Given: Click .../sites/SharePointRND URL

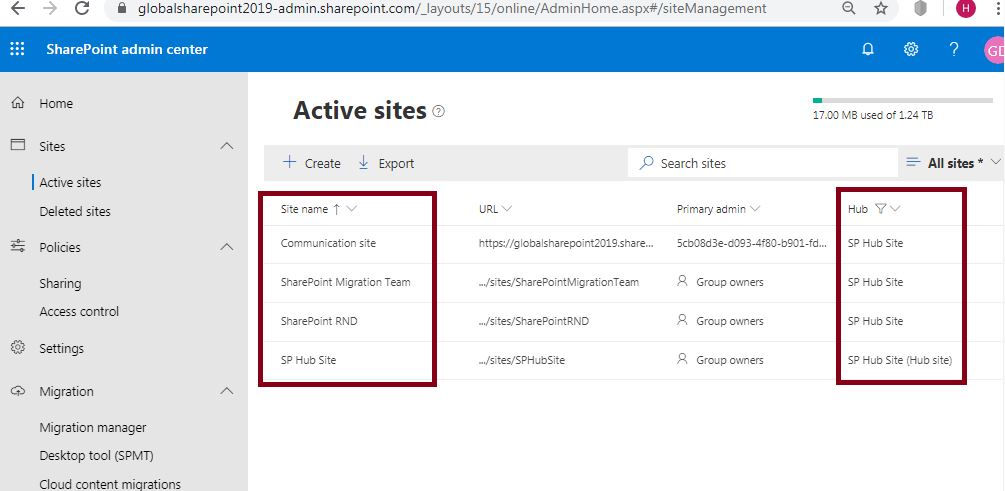Looking at the screenshot, I should pyautogui.click(x=534, y=321).
